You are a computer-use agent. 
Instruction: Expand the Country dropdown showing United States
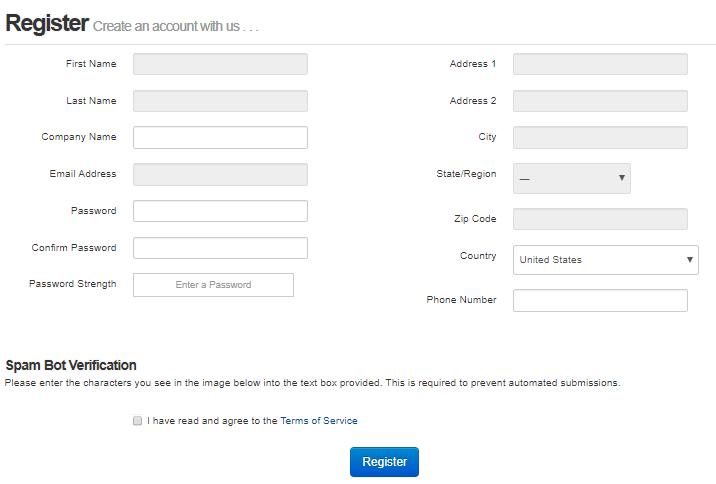(605, 260)
